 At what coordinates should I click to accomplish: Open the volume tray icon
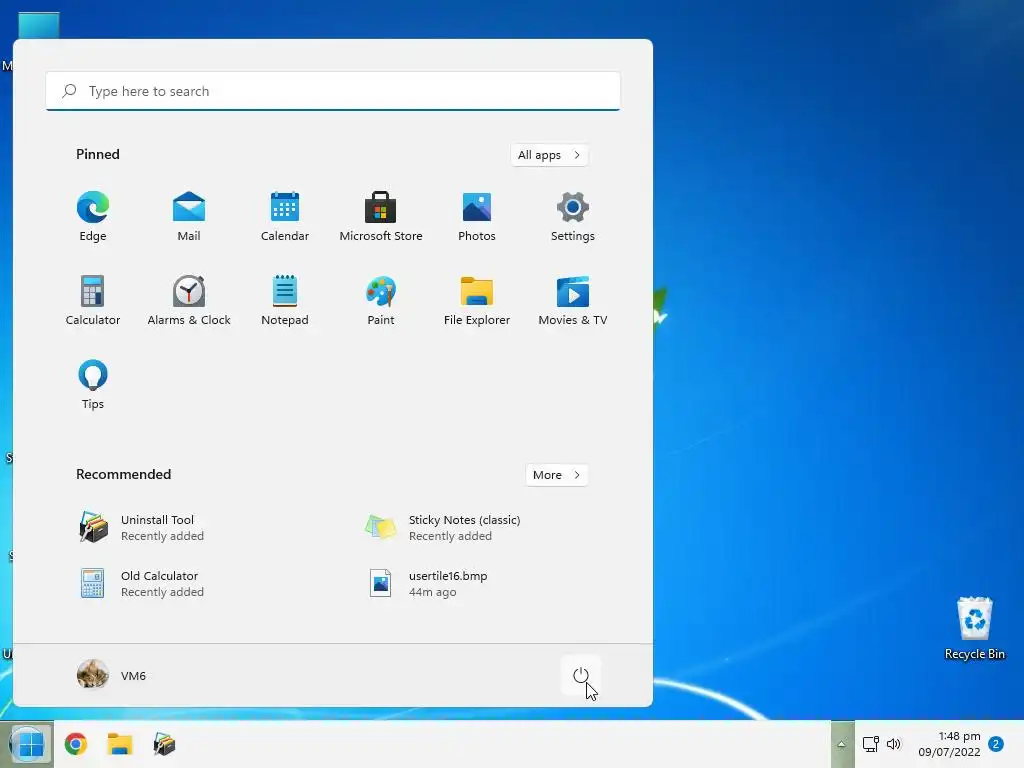point(894,744)
